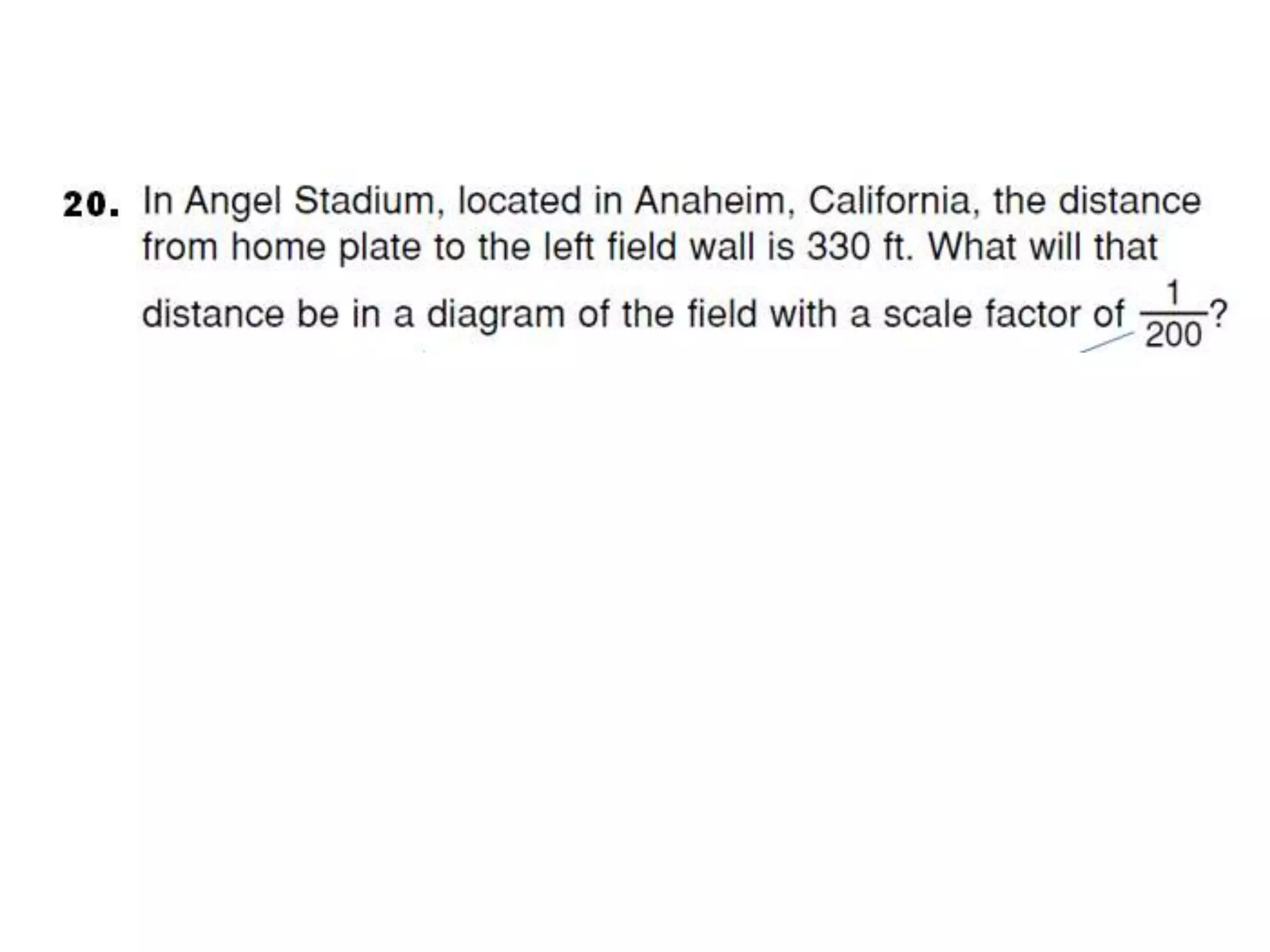This screenshot has width=1270, height=952.
Task: Click the fraction numerator 1
Action: (x=1173, y=293)
